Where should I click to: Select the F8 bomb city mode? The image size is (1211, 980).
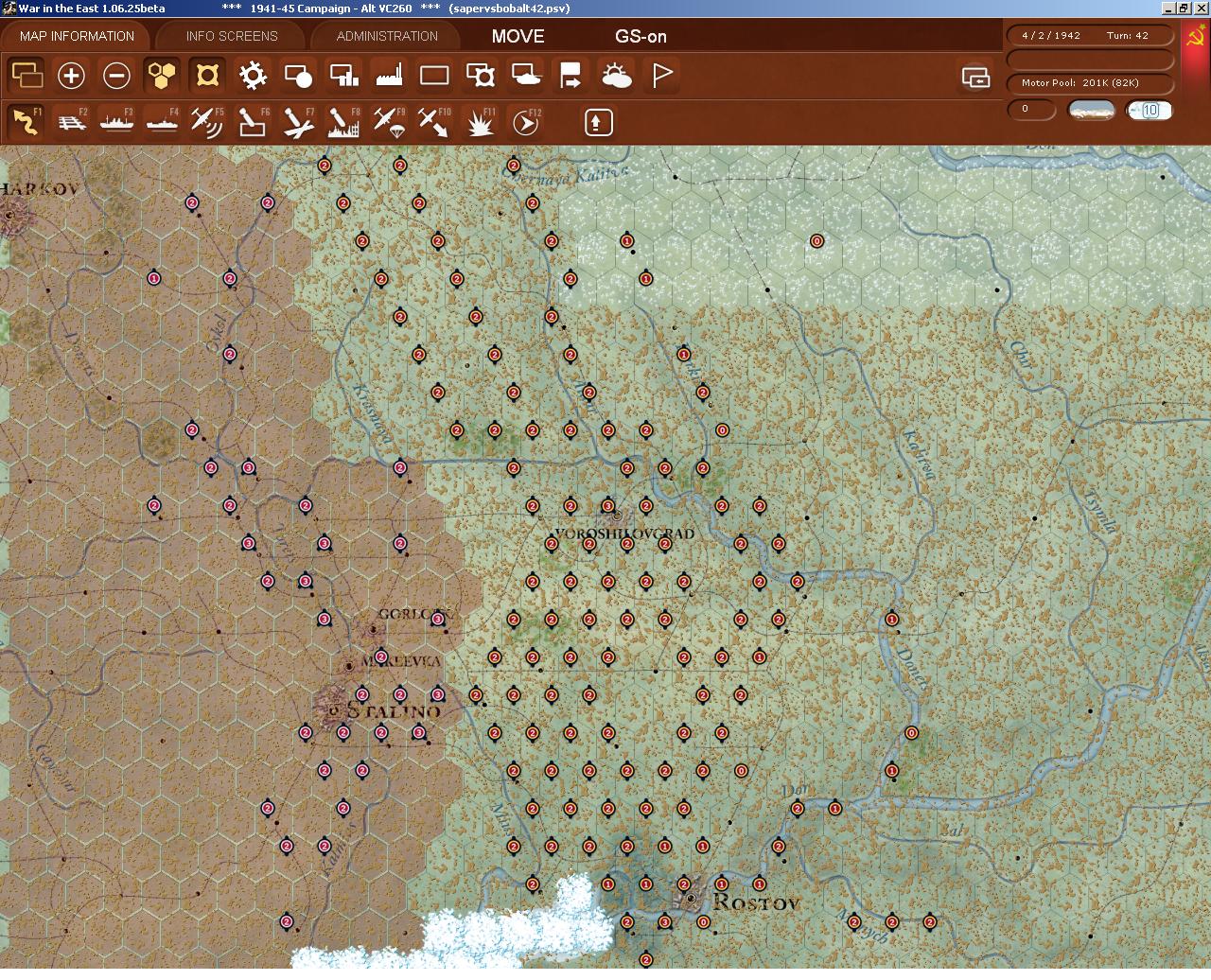(343, 122)
